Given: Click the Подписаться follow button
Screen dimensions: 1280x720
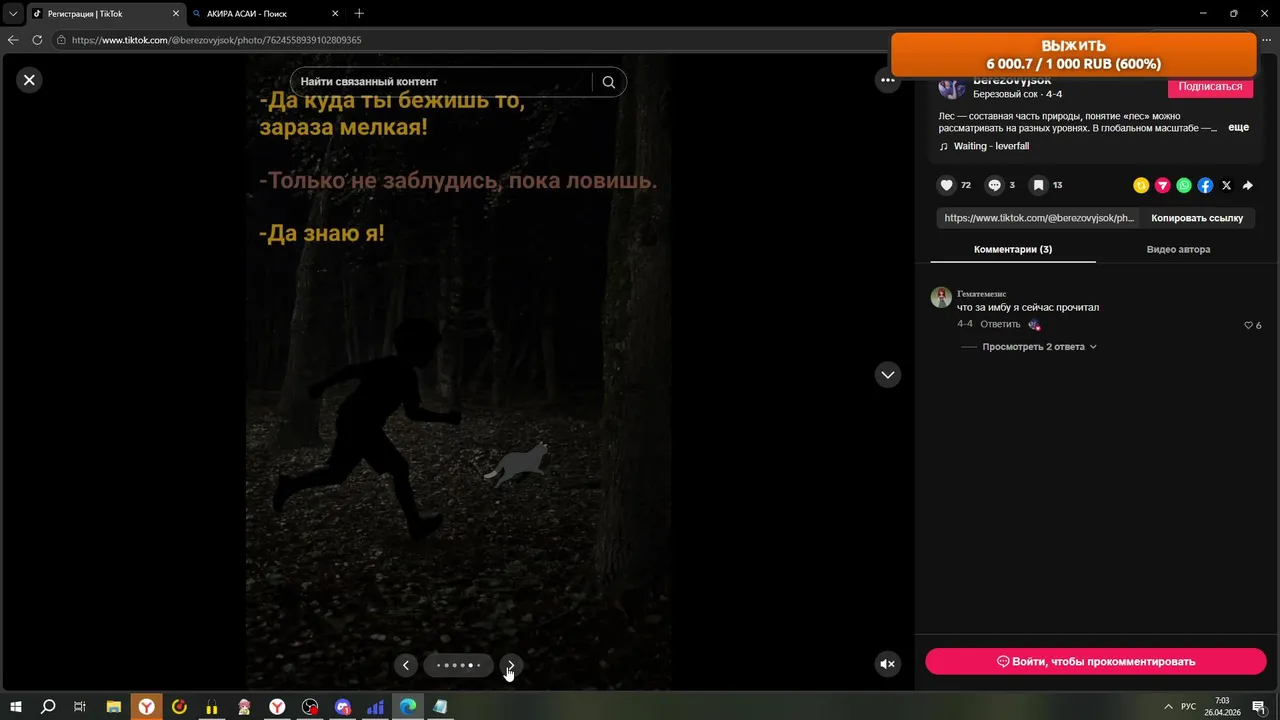Looking at the screenshot, I should point(1210,87).
